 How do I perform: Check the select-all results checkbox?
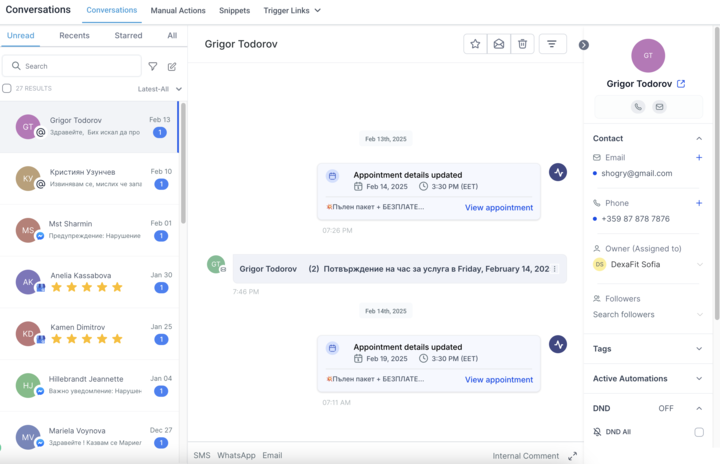(x=7, y=89)
